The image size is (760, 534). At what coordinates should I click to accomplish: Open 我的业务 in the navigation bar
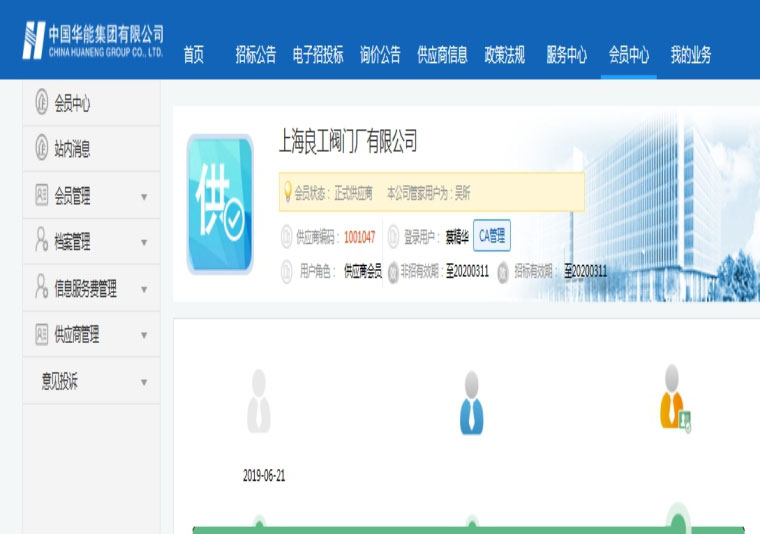click(690, 55)
